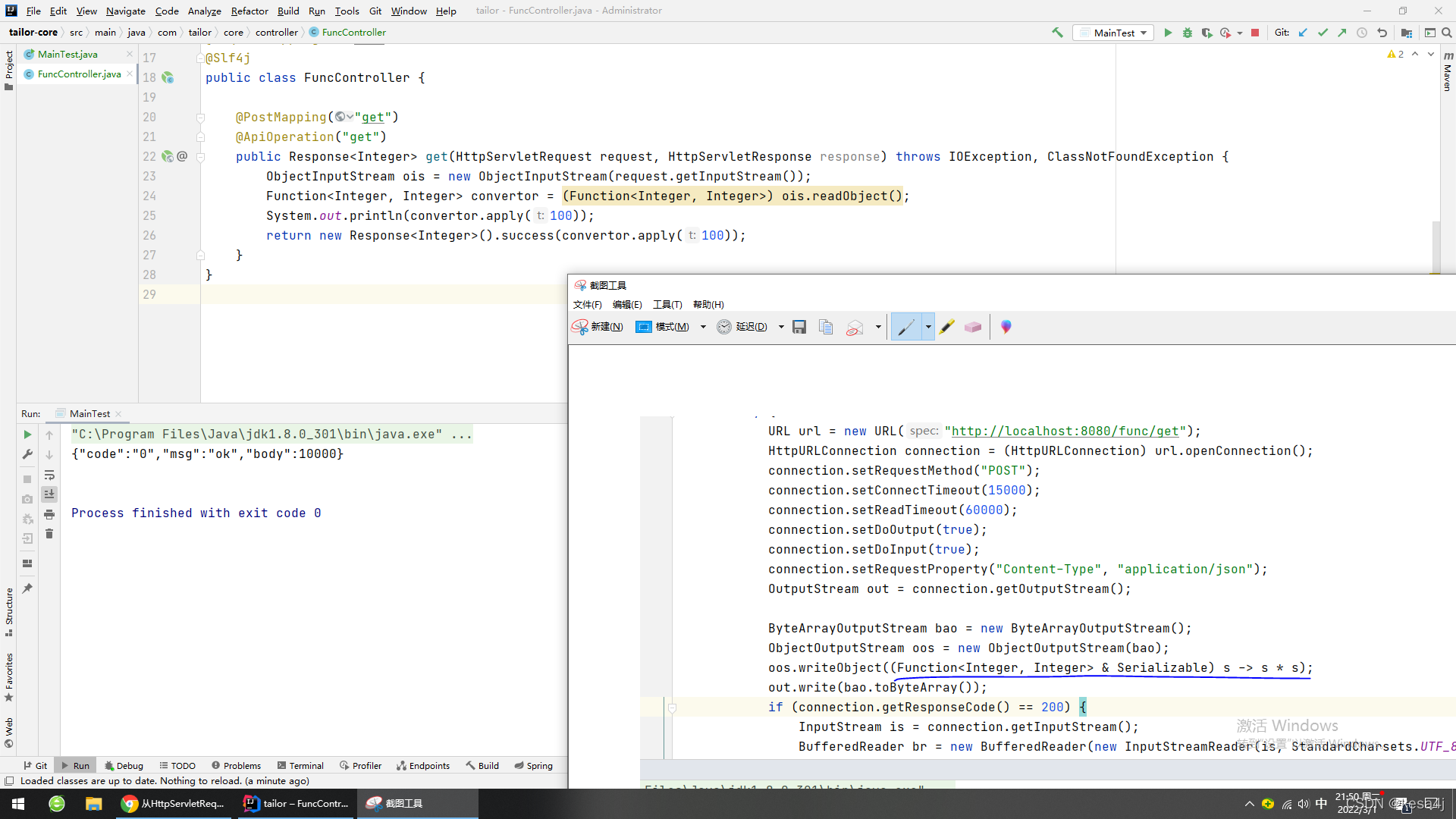Click the Git update project arrow
Viewport: 1456px width, 819px height.
[x=1303, y=33]
